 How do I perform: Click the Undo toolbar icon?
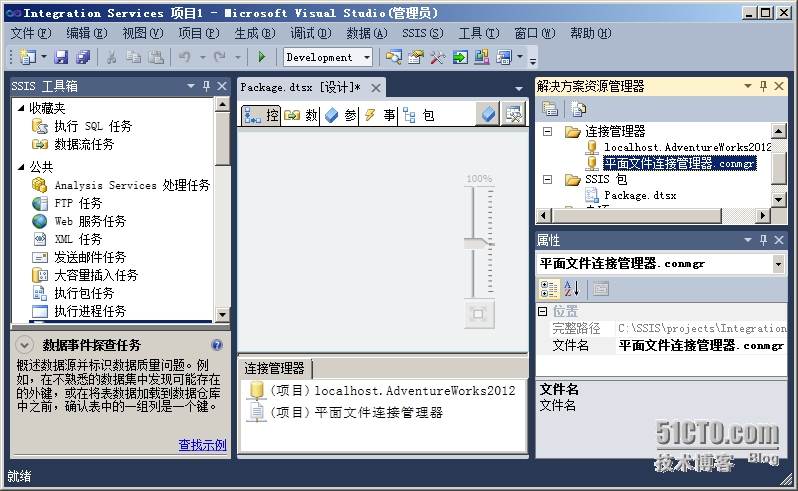[x=185, y=57]
